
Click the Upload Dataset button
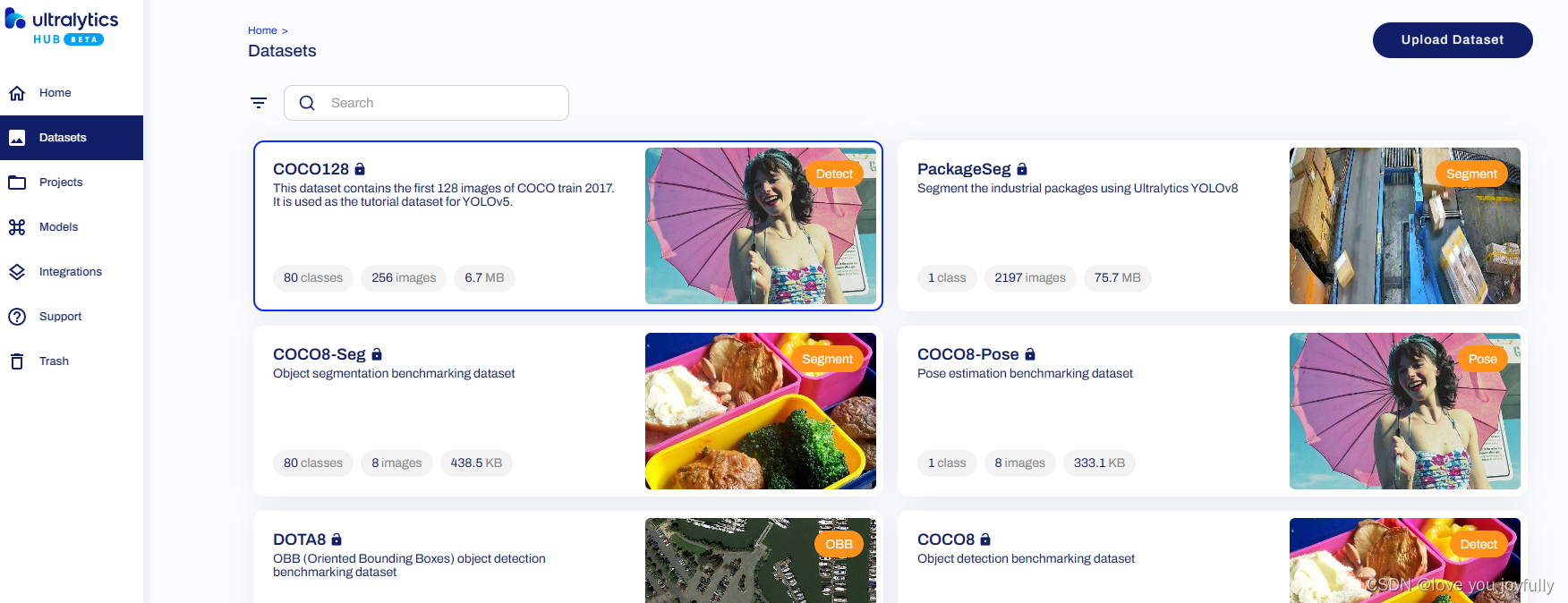(x=1453, y=40)
